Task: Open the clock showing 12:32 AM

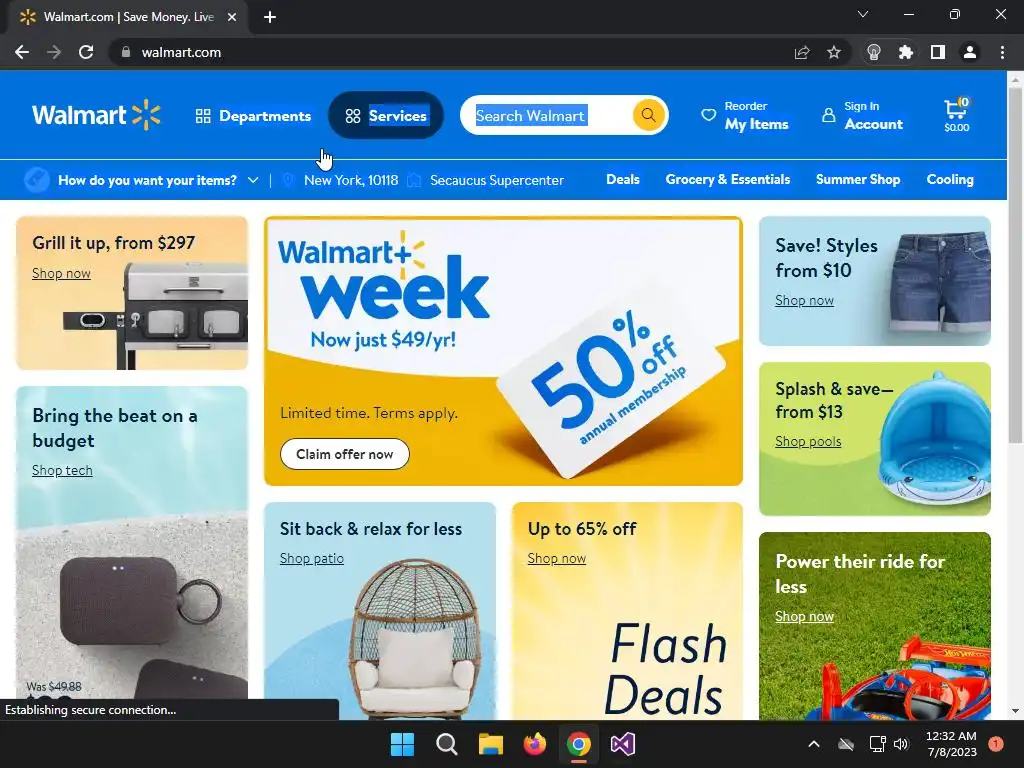Action: click(952, 744)
